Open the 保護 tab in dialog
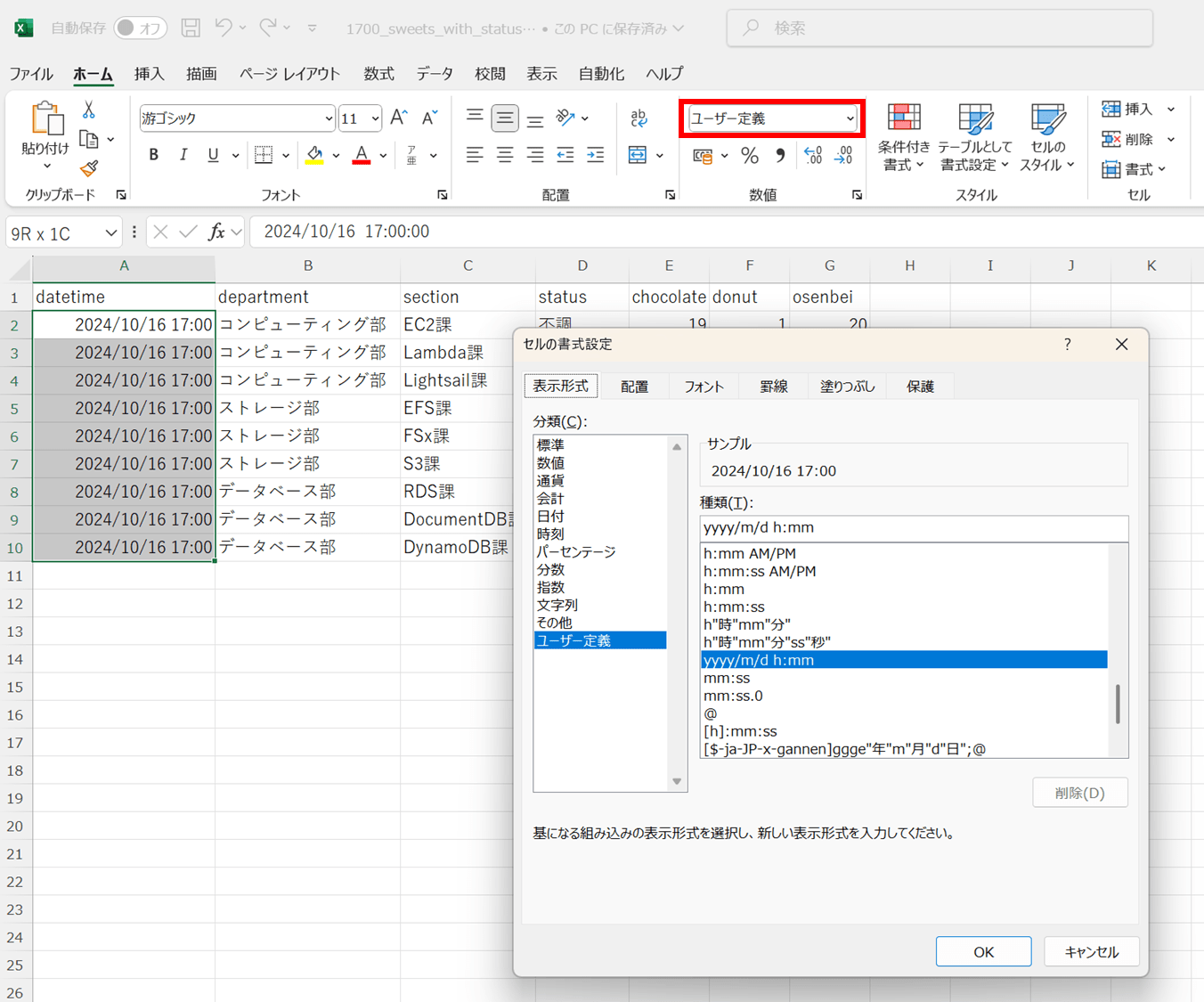1204x1002 pixels. tap(920, 387)
